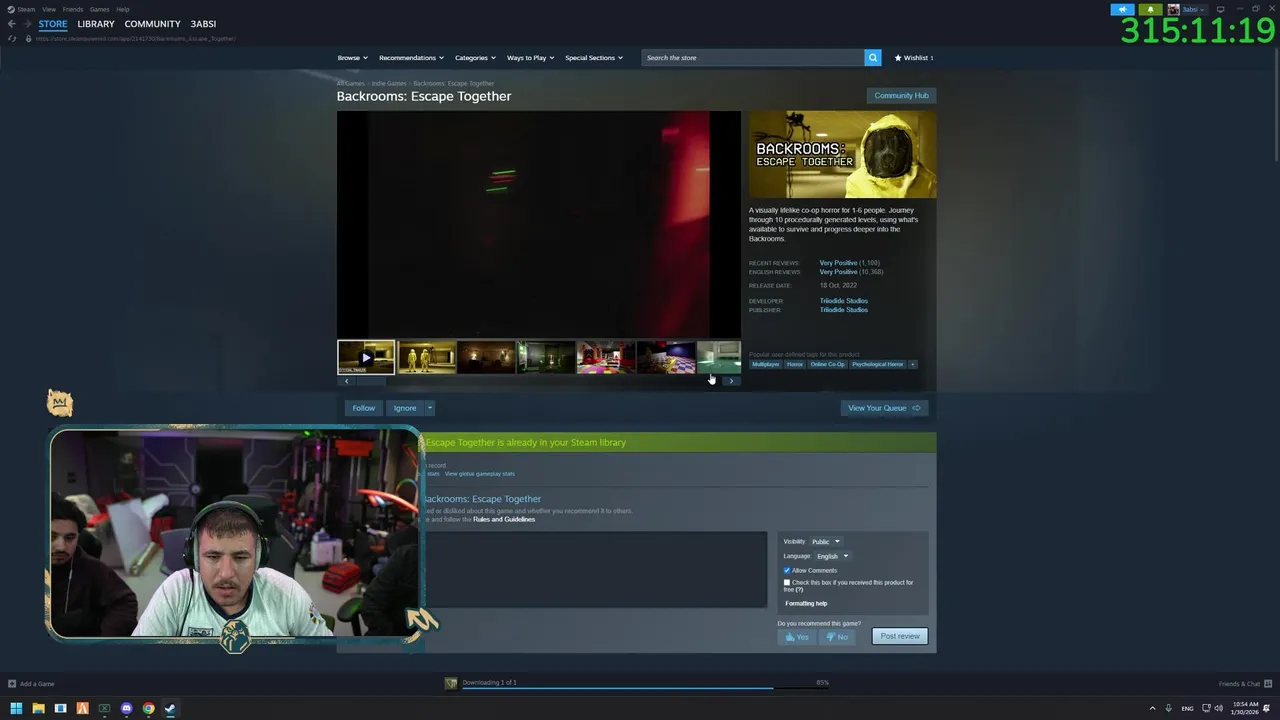
Task: Open the Help menu
Action: (x=123, y=9)
